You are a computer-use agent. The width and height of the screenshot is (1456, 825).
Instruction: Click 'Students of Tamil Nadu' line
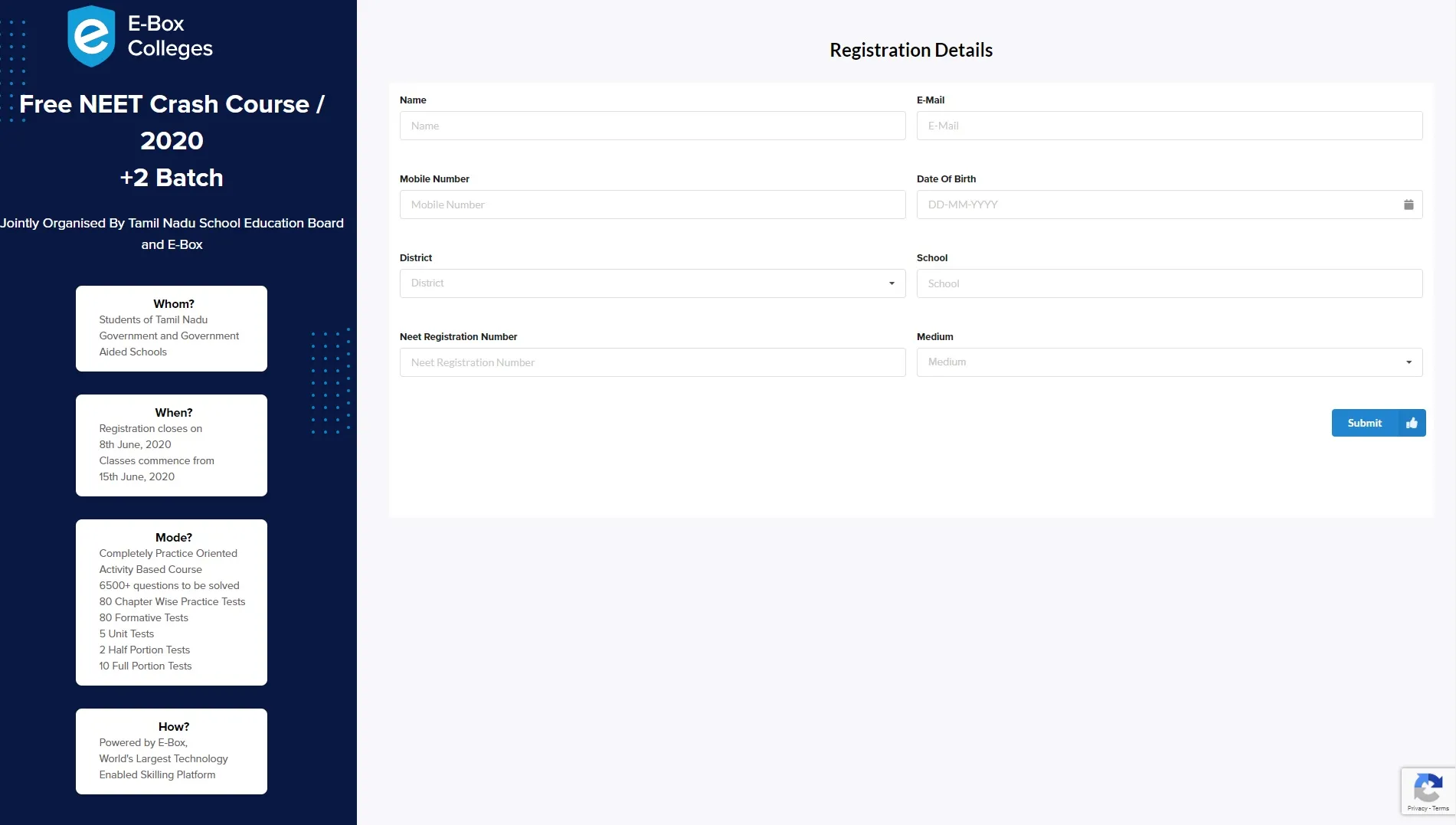click(153, 319)
